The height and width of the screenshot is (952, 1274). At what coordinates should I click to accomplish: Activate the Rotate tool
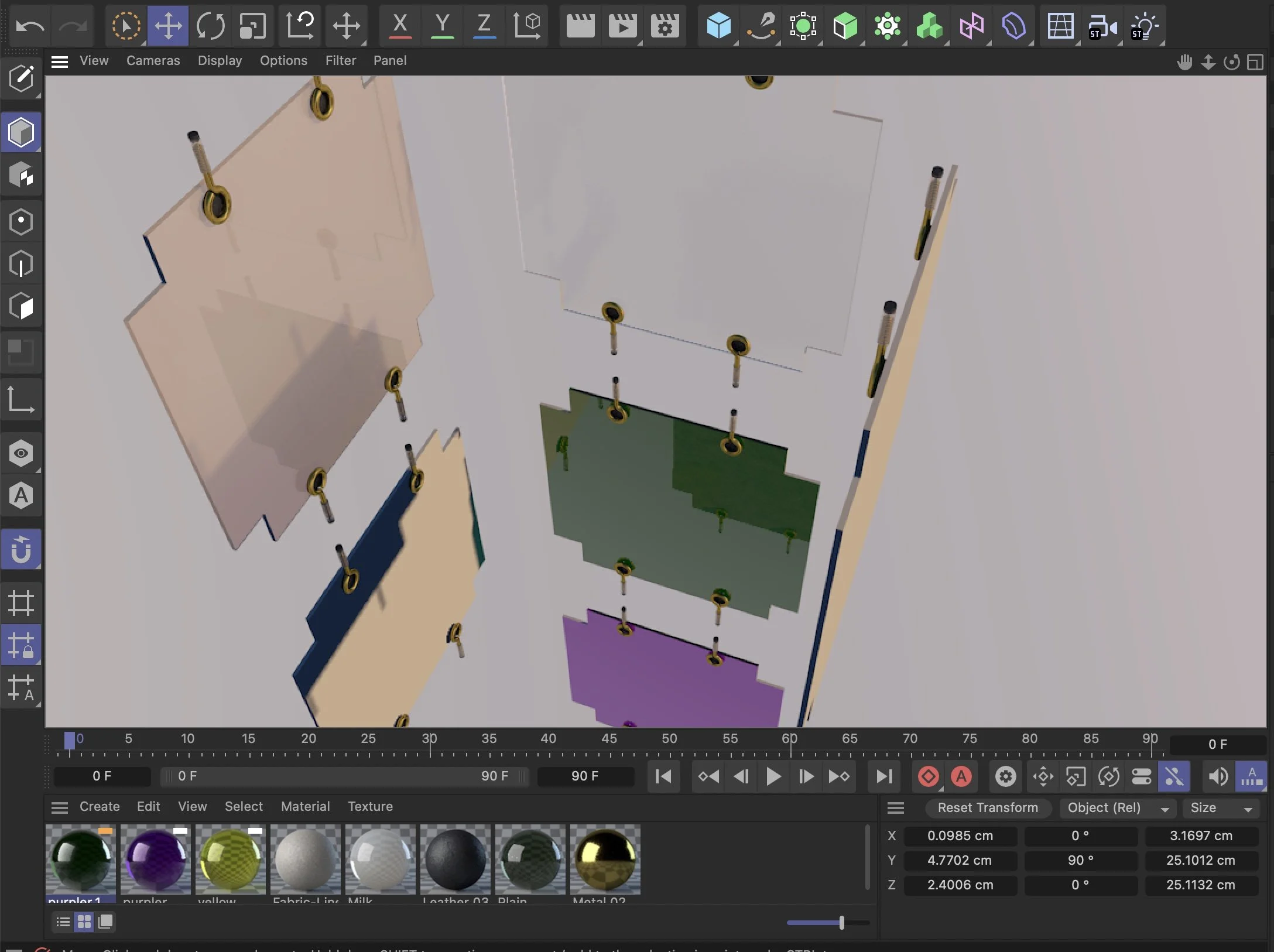[210, 26]
